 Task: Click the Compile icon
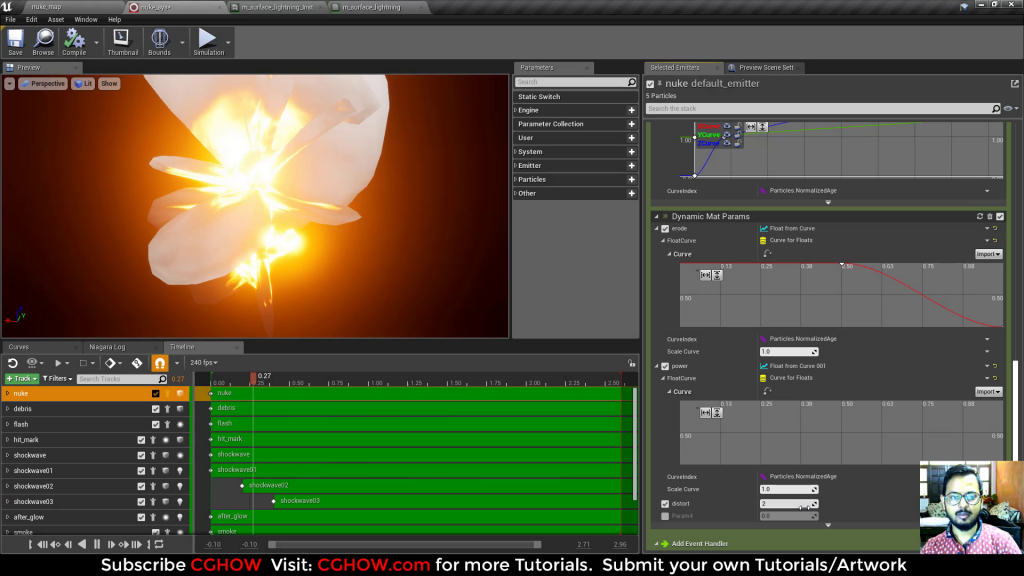(73, 40)
